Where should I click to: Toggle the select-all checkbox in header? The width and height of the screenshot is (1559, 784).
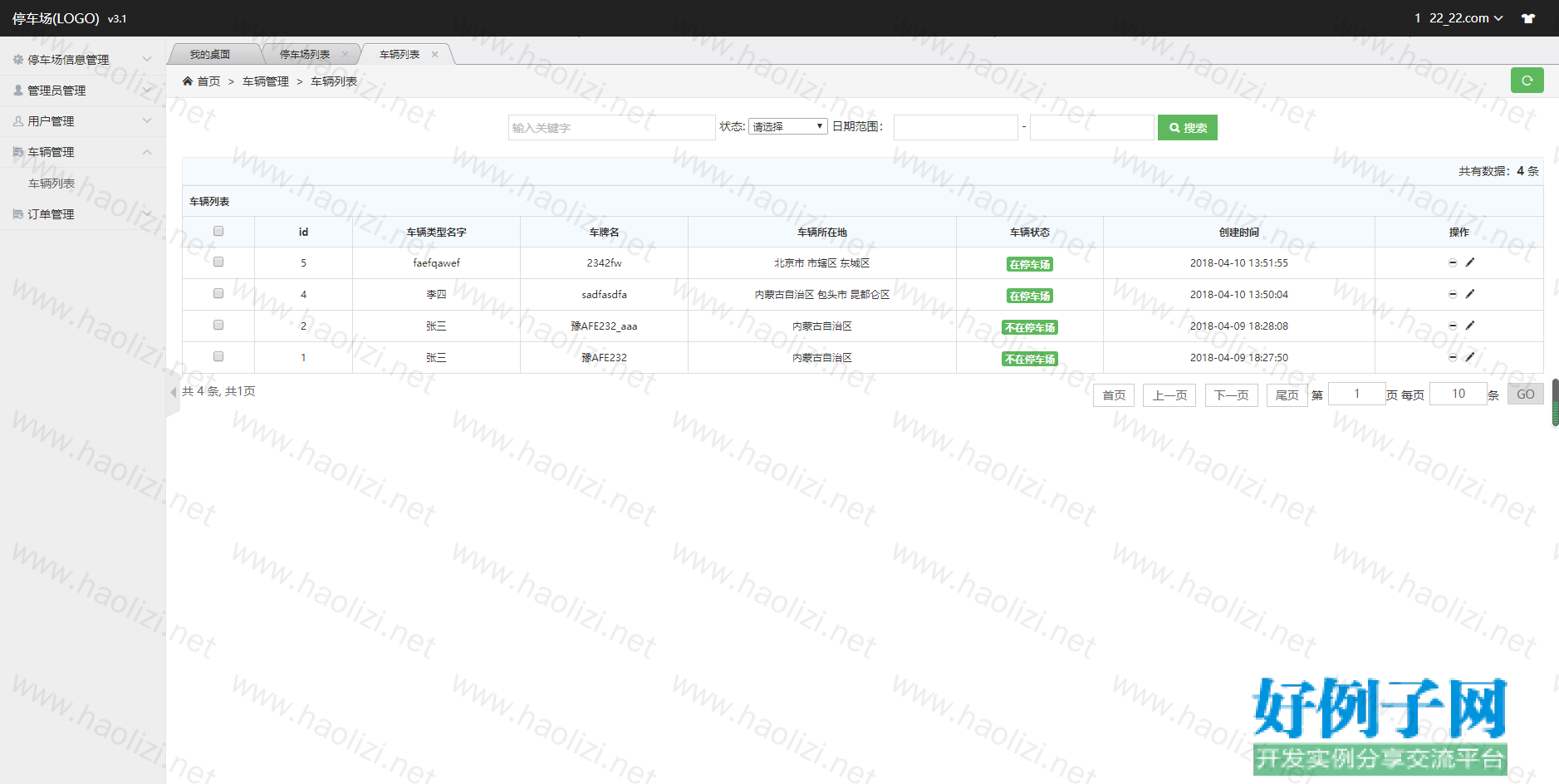pos(218,232)
